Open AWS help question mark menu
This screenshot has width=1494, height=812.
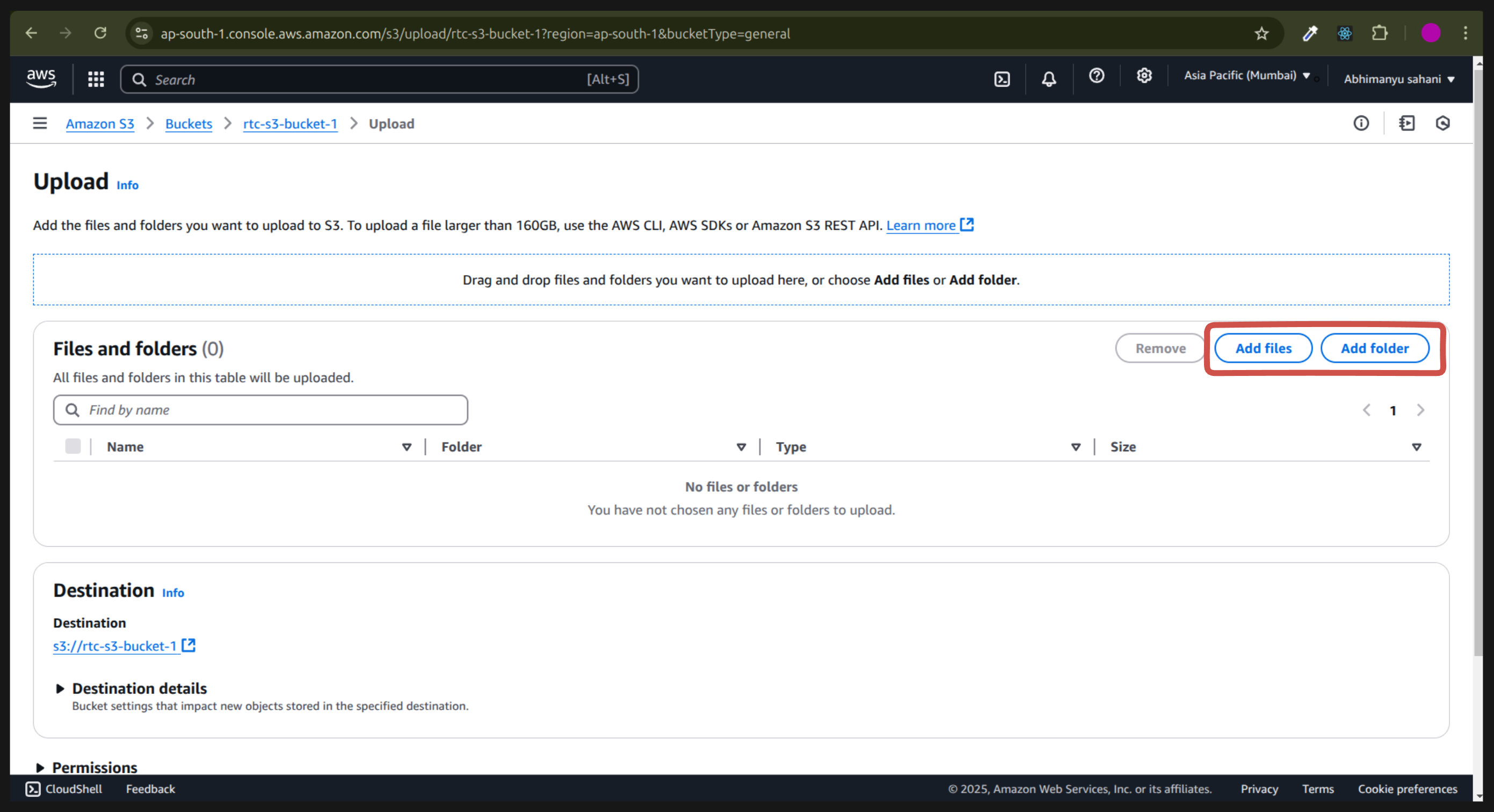(x=1096, y=76)
